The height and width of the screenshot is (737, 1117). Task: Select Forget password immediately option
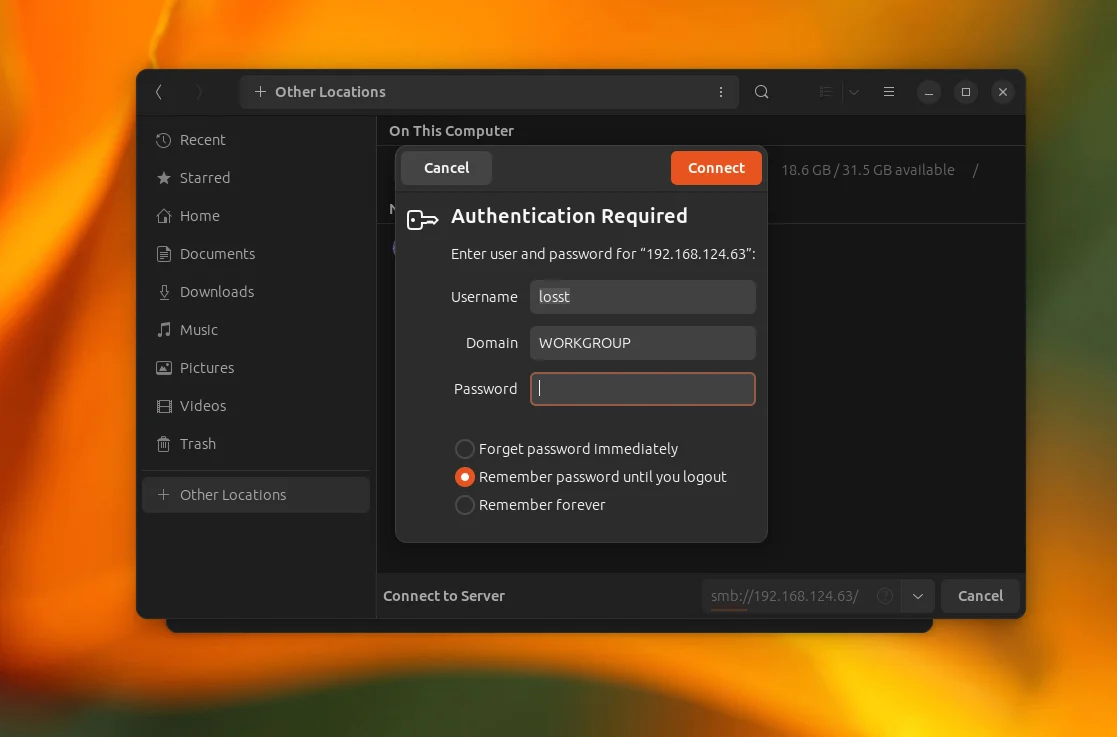465,449
